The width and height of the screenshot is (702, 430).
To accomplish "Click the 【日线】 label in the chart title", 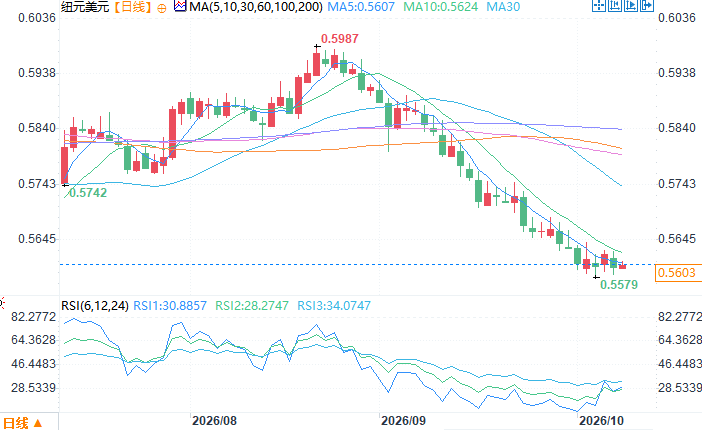I will 133,7.
